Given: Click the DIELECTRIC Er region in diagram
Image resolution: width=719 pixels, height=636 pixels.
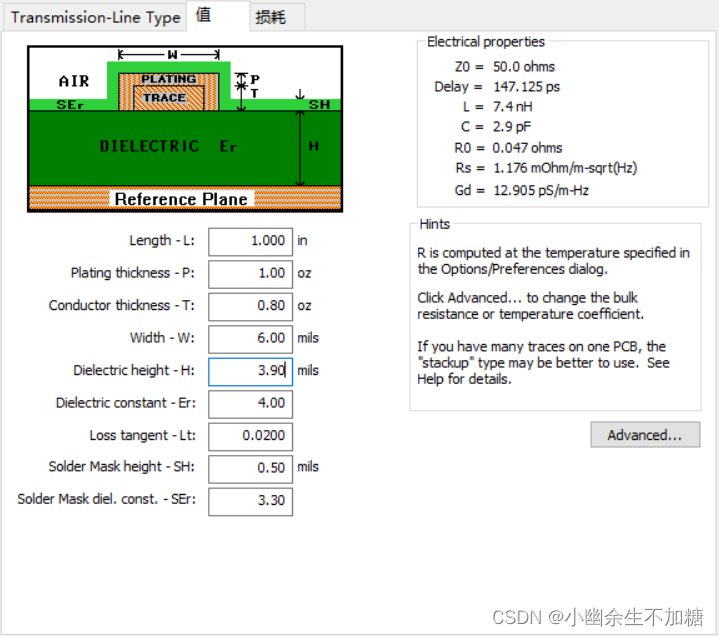Looking at the screenshot, I should (x=168, y=146).
